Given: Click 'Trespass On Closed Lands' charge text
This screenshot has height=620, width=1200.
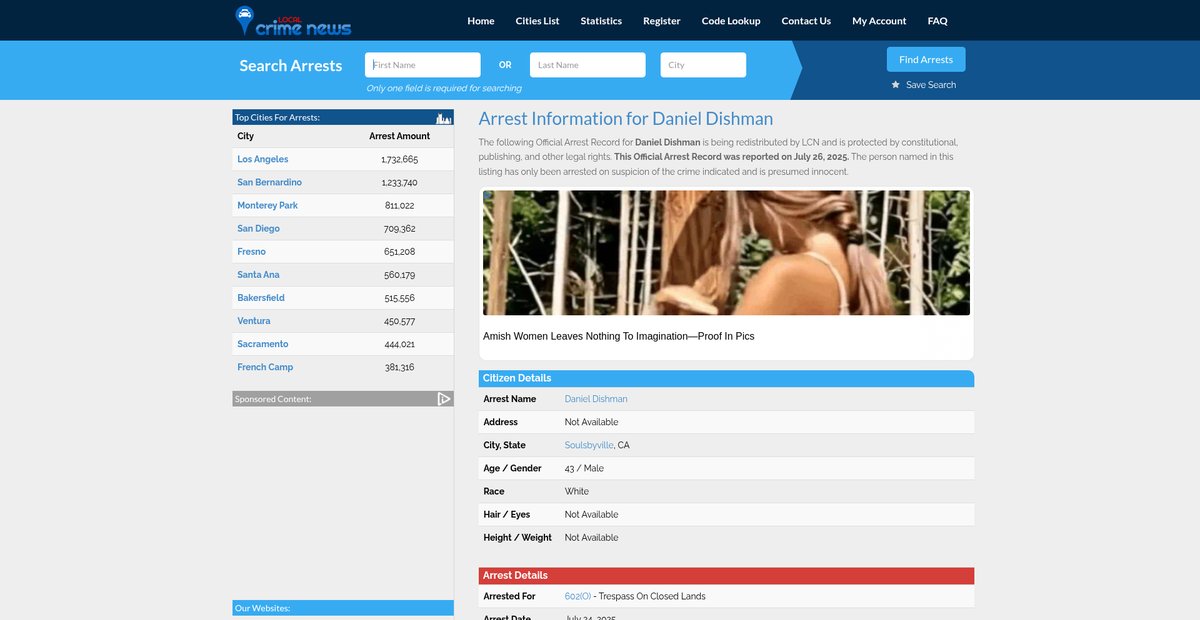Looking at the screenshot, I should 652,596.
